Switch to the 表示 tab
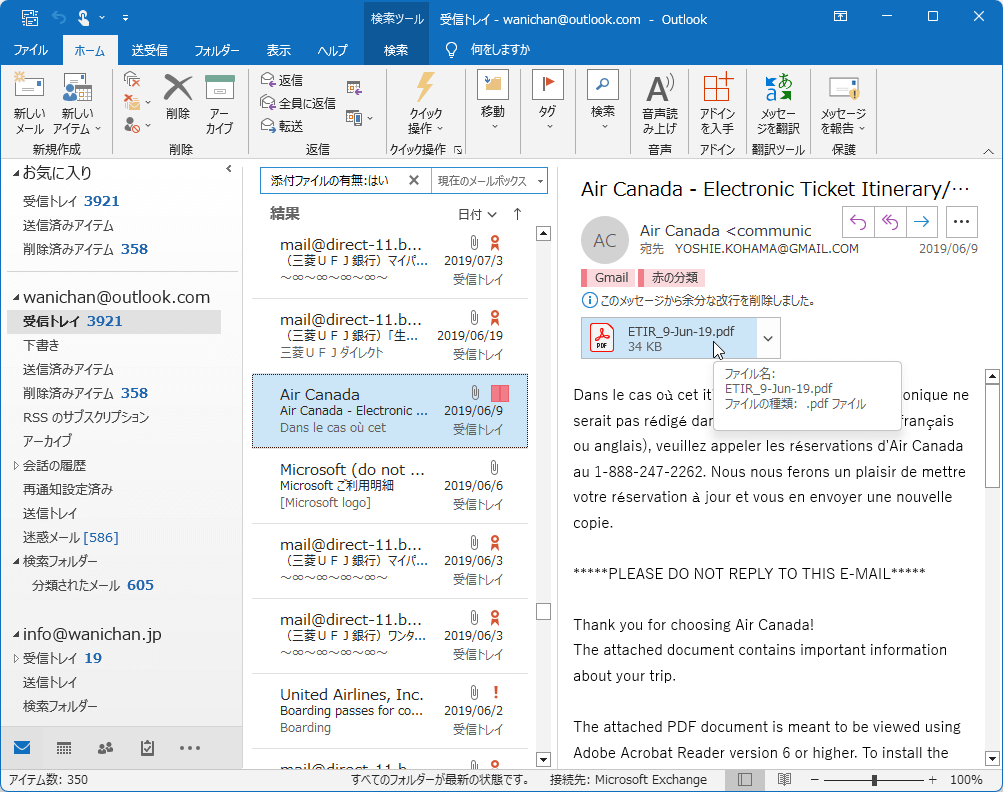The height and width of the screenshot is (792, 1003). tap(278, 50)
